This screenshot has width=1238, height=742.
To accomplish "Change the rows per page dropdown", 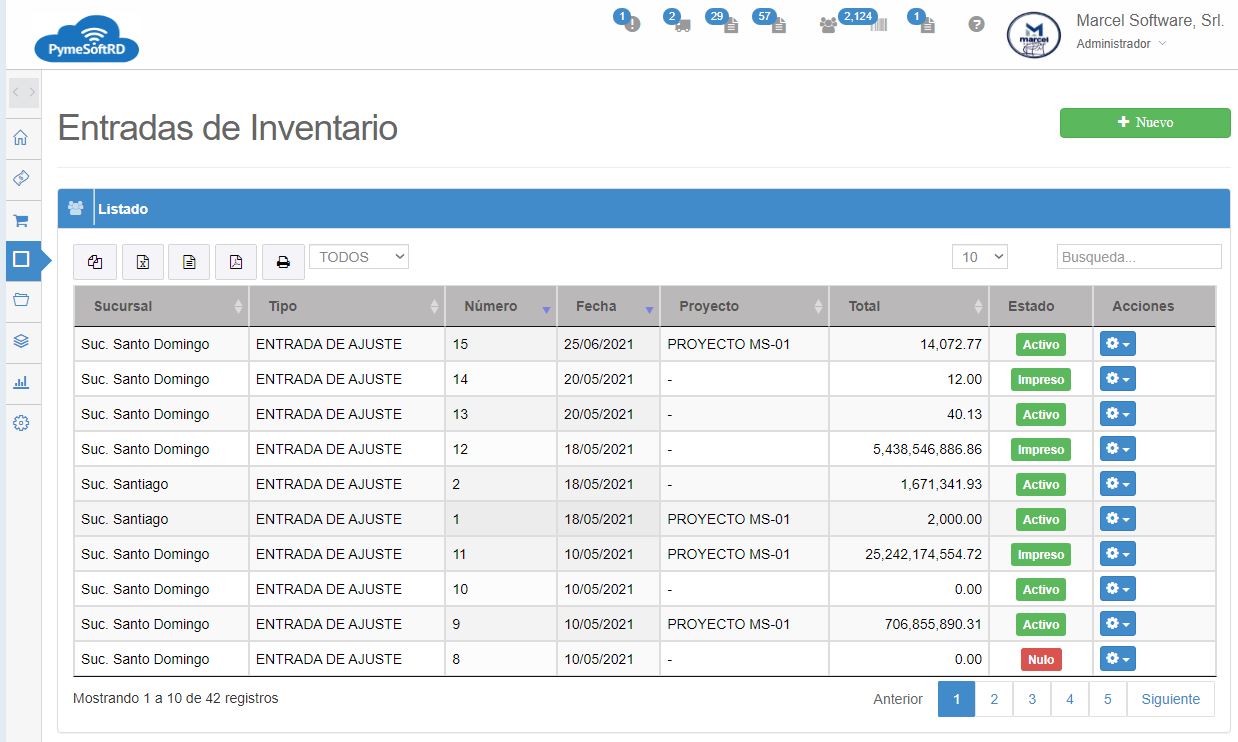I will pyautogui.click(x=979, y=257).
